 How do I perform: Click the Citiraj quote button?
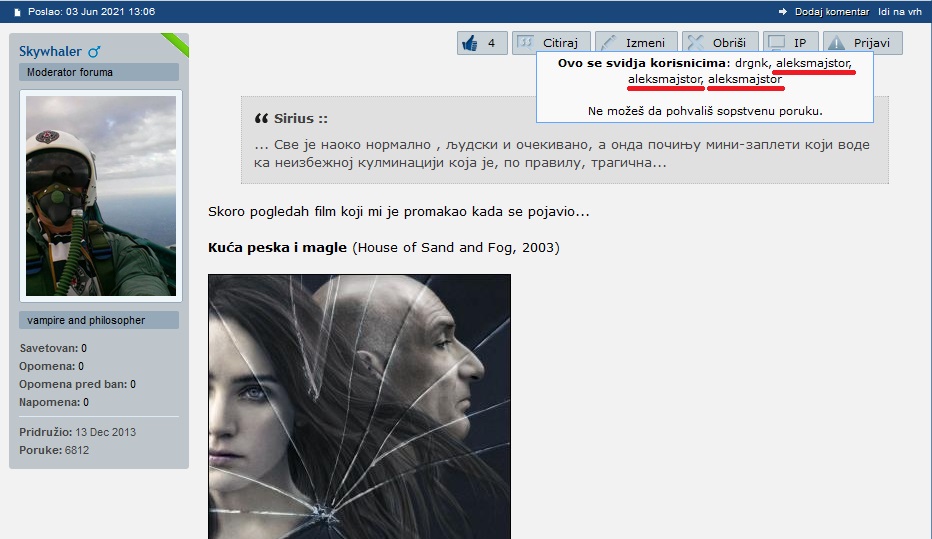coord(551,43)
